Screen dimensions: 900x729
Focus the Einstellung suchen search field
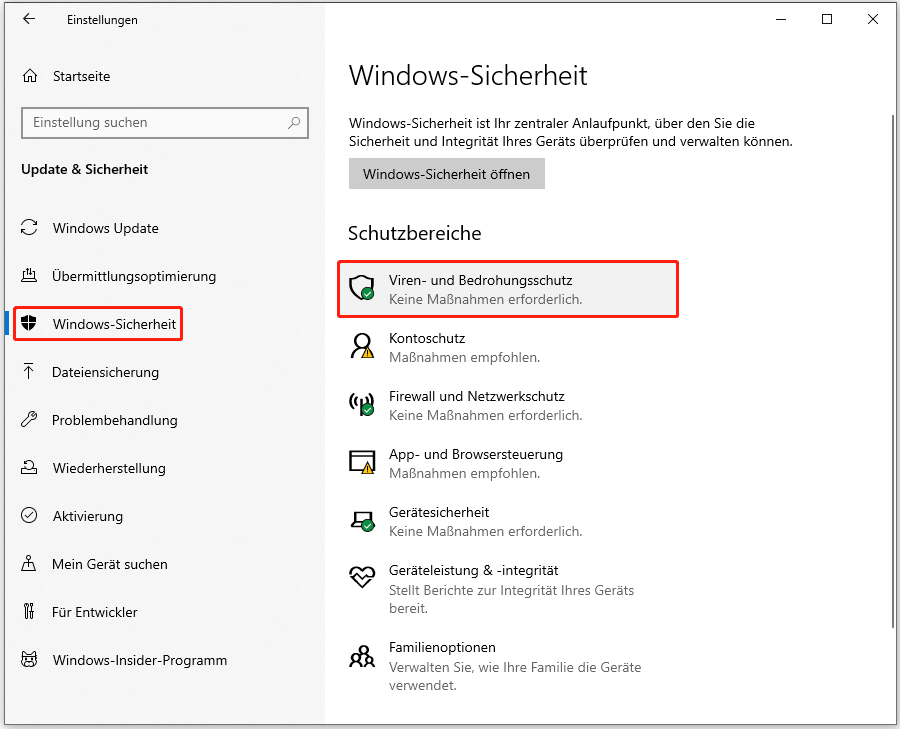[x=165, y=122]
